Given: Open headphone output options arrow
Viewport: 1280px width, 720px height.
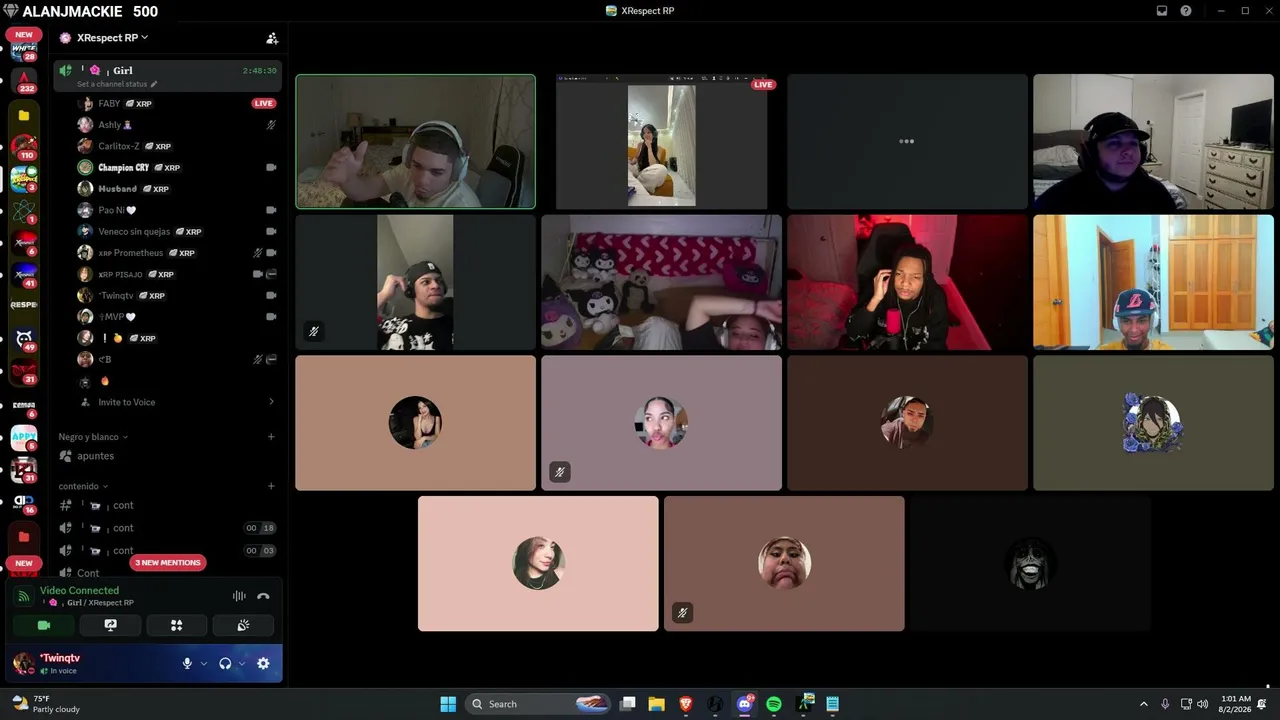Looking at the screenshot, I should click(x=242, y=663).
